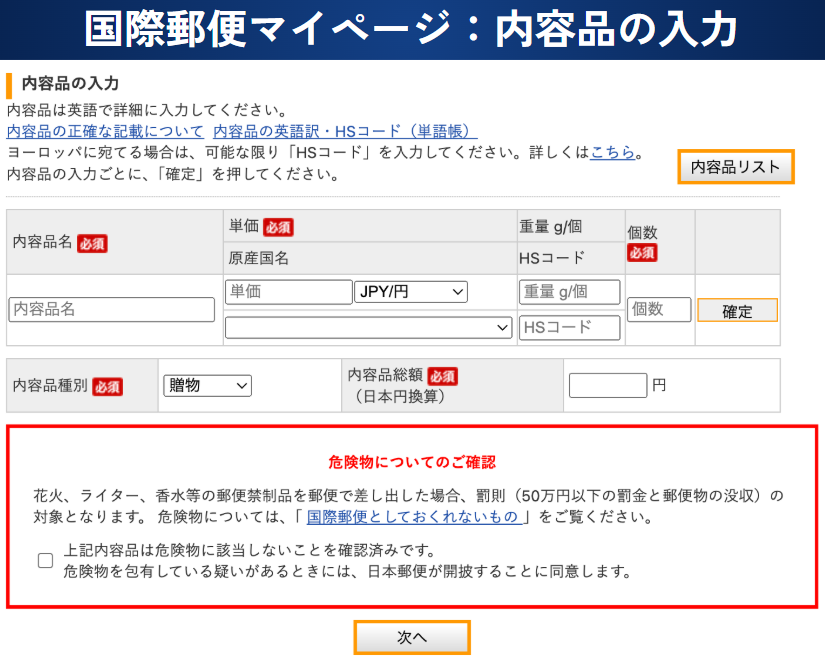This screenshot has height=661, width=825.
Task: Click the 内容品総額 total value field
Action: click(608, 385)
